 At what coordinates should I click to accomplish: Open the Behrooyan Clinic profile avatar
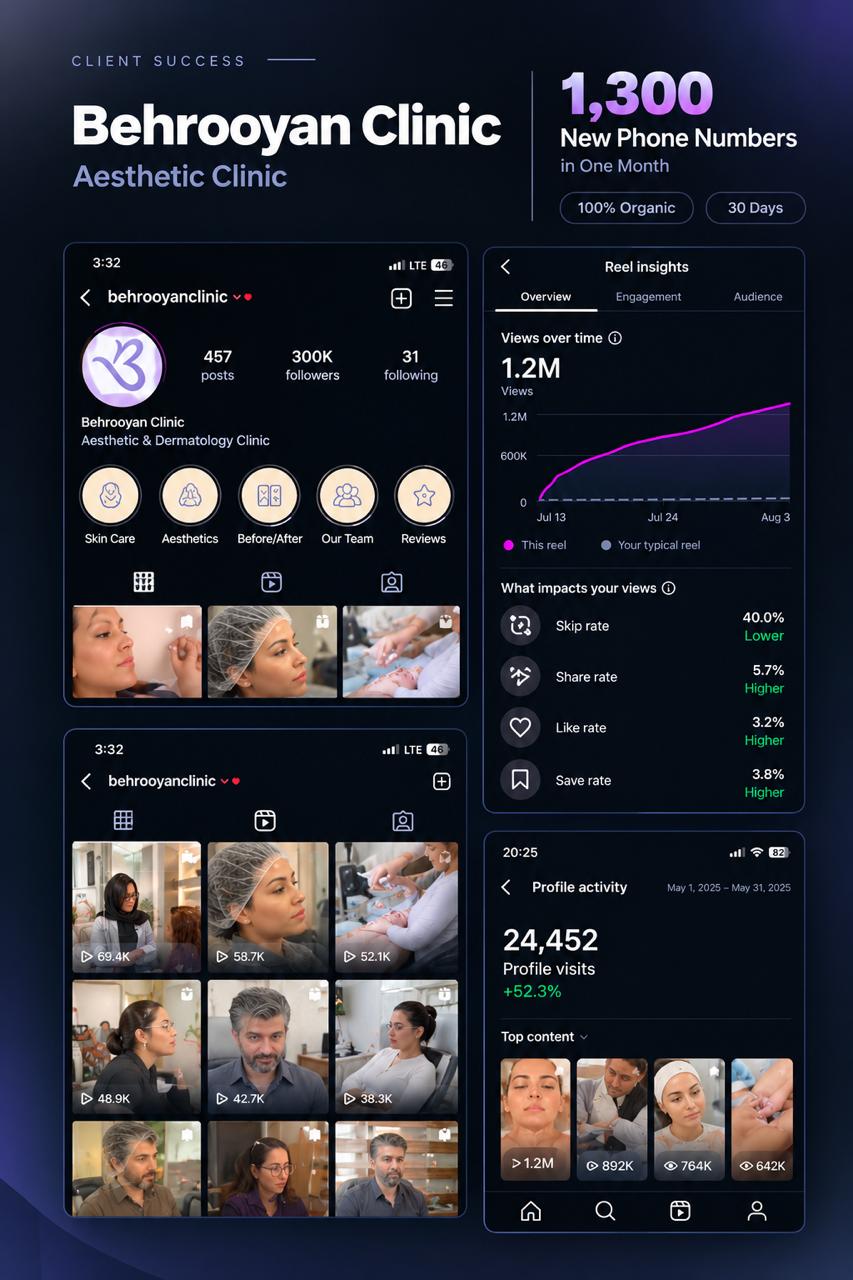[124, 365]
